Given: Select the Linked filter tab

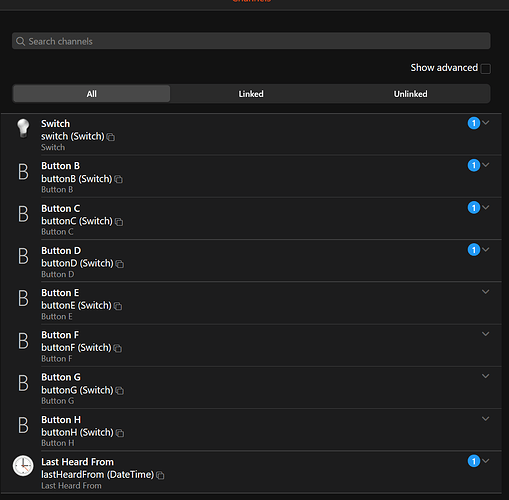Looking at the screenshot, I should click(x=251, y=94).
